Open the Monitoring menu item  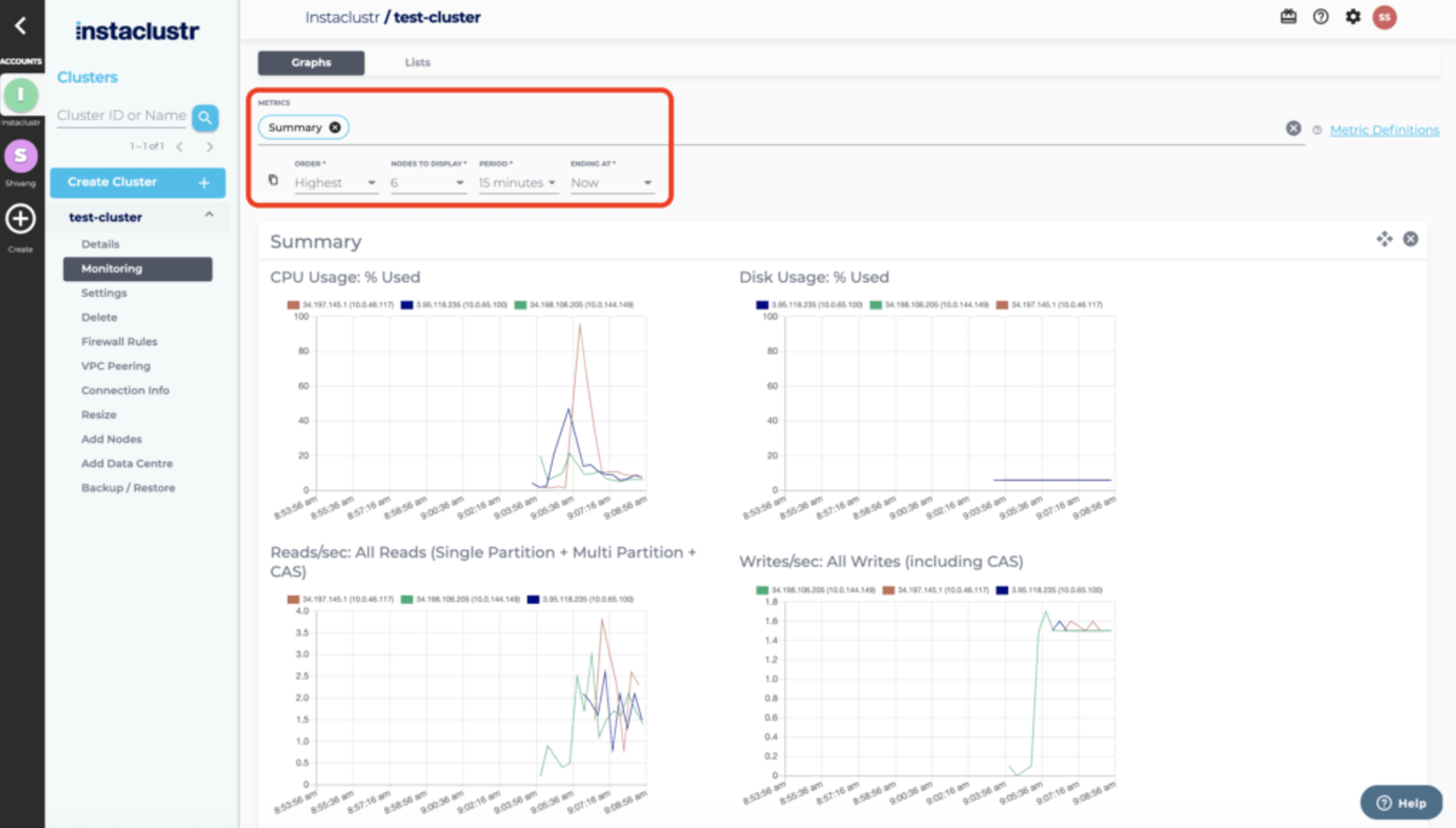pos(138,269)
